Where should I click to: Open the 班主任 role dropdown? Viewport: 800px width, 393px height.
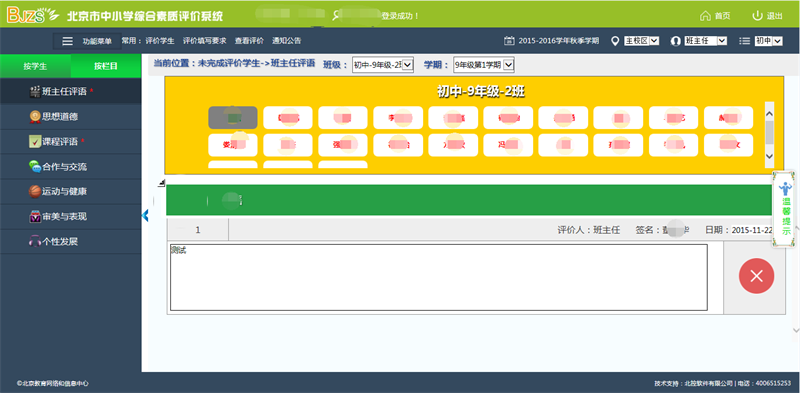706,41
